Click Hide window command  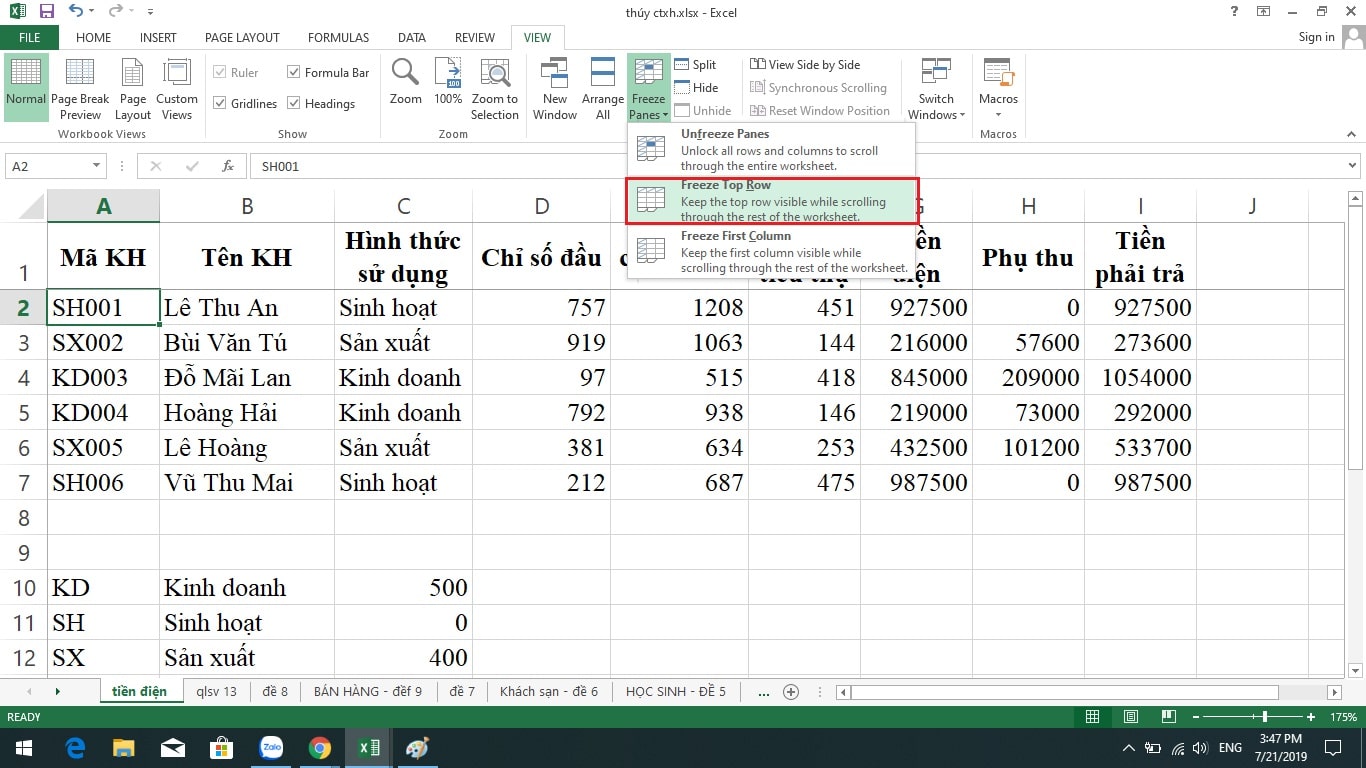pos(696,88)
